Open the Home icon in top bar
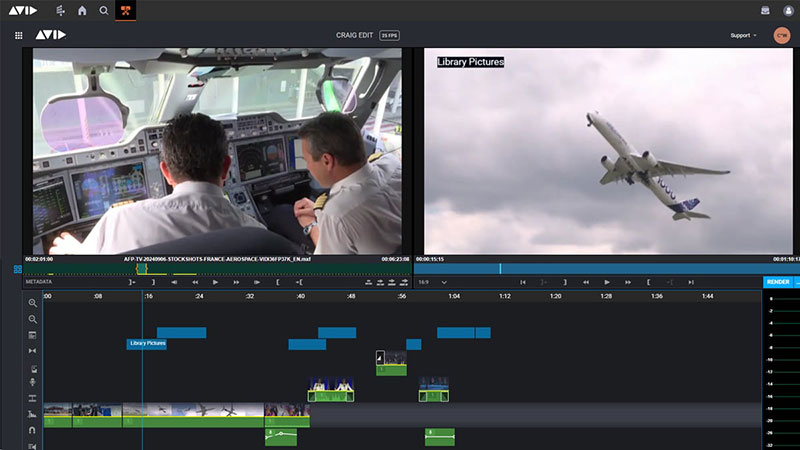Image resolution: width=800 pixels, height=450 pixels. [x=82, y=11]
